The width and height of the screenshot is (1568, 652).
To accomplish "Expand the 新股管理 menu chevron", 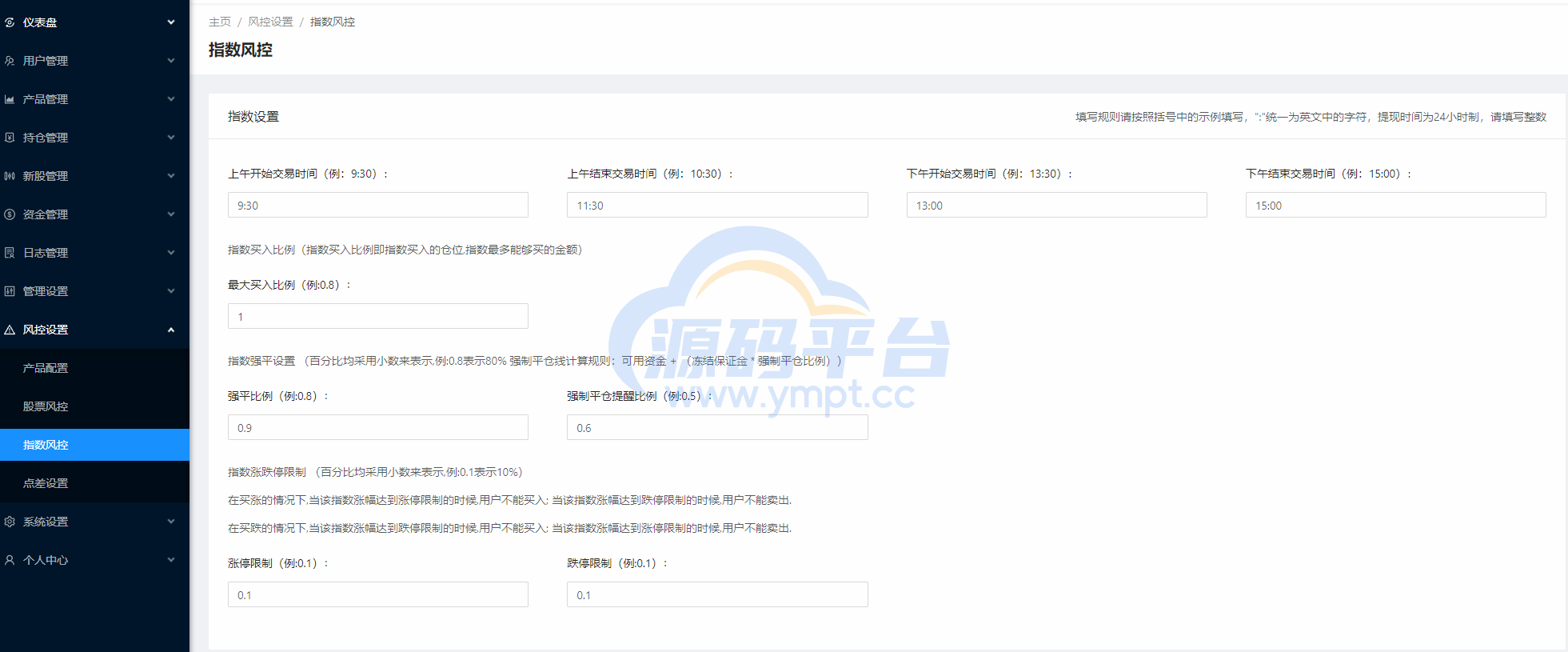I will coord(171,176).
